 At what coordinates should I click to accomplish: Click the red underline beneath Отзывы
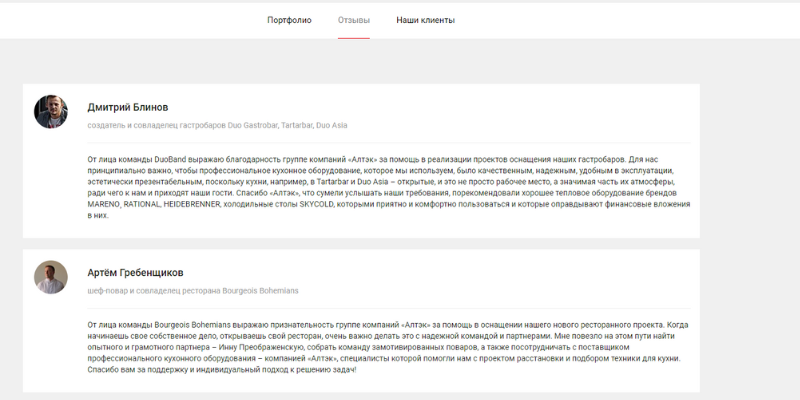tap(354, 38)
